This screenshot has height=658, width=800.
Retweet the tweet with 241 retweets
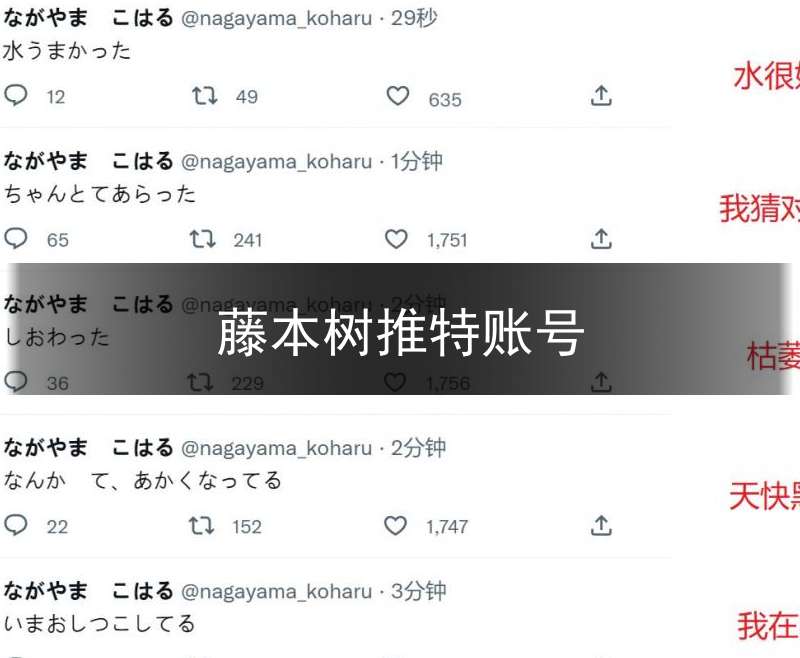pyautogui.click(x=203, y=239)
